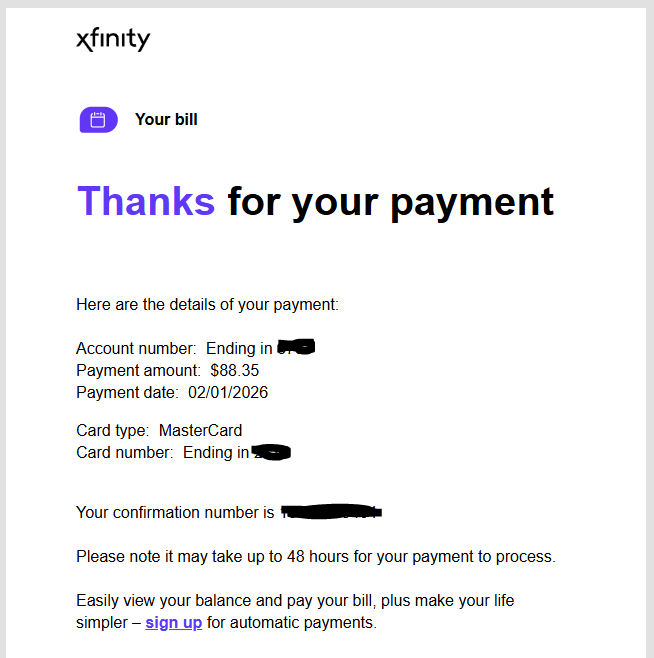
Task: Click 'Easily view your balance' sentence
Action: (x=294, y=601)
